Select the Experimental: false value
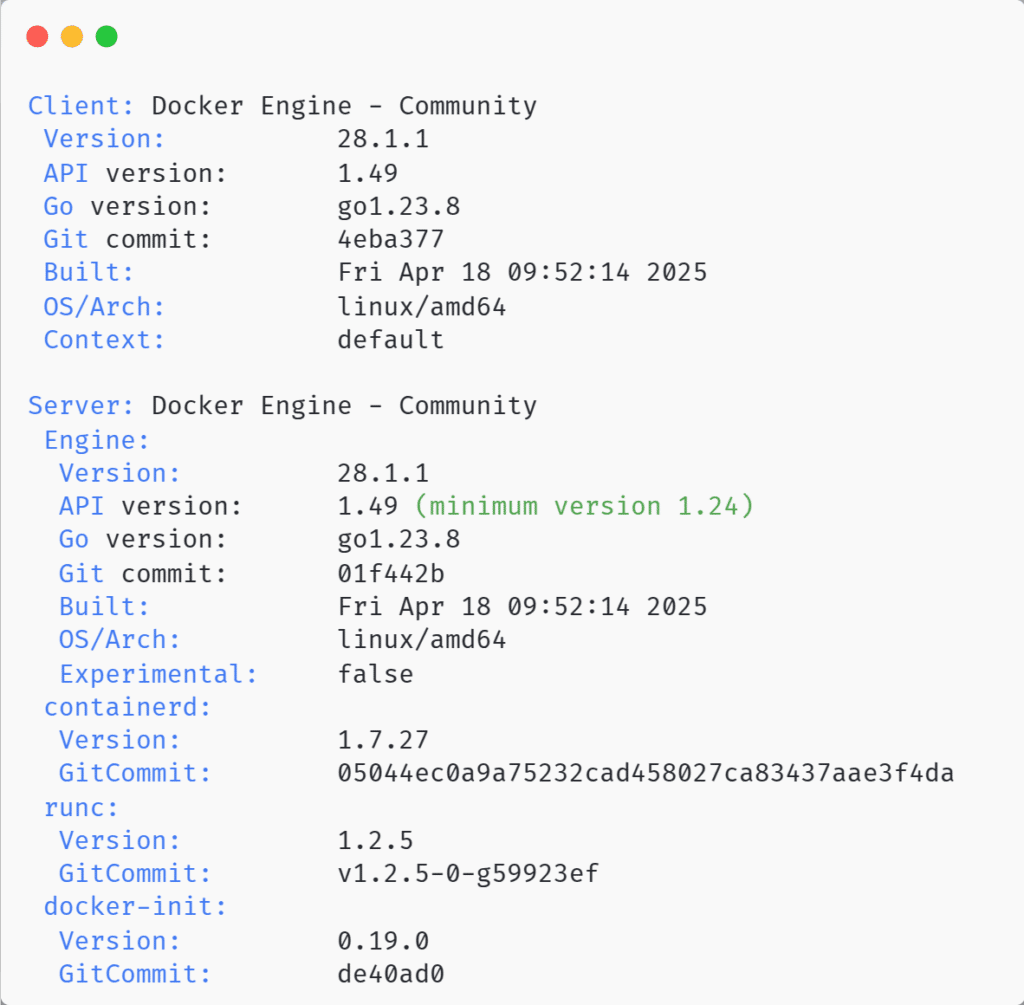Screen dimensions: 1024x1005 pos(375,672)
